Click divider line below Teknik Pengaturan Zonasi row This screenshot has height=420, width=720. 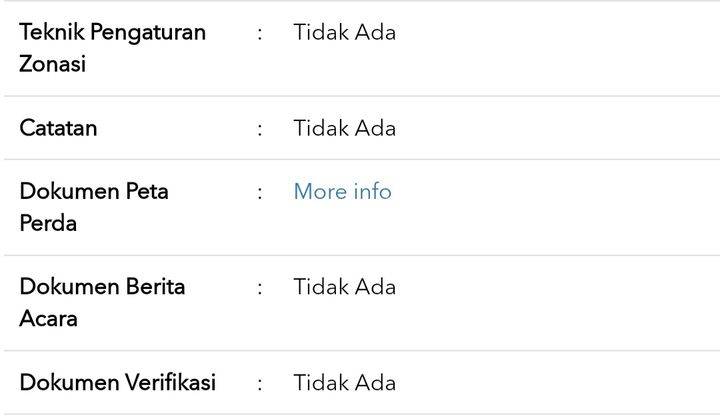(x=362, y=96)
